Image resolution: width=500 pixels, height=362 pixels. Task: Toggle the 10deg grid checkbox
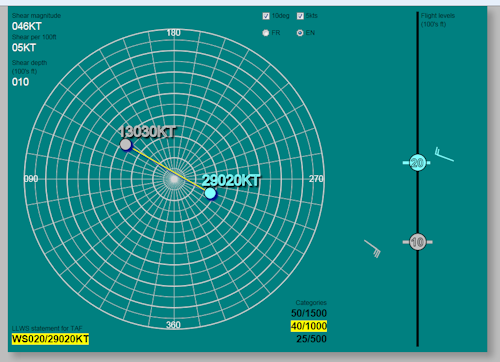tap(266, 16)
